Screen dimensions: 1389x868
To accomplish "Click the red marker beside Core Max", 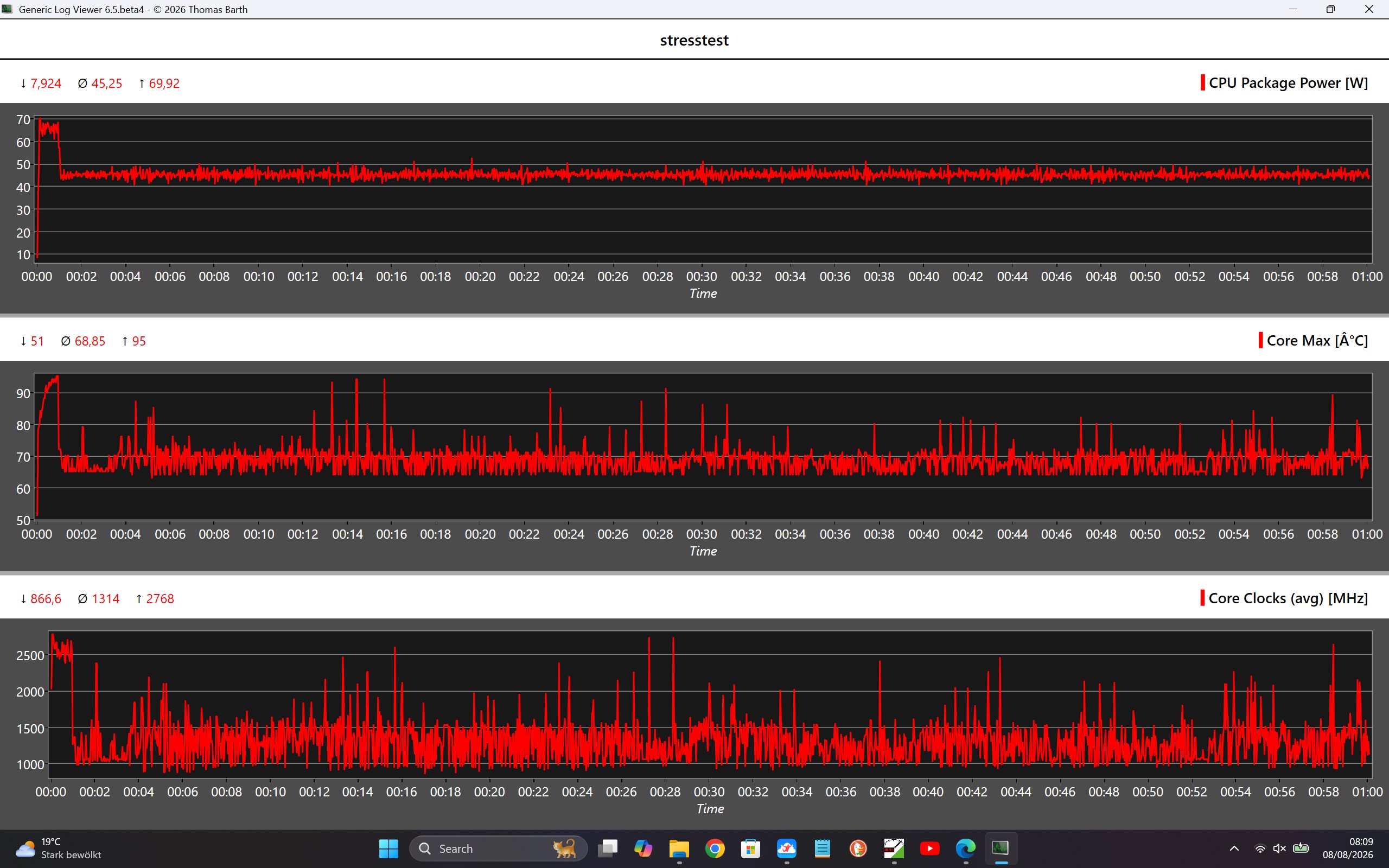I will tap(1260, 341).
